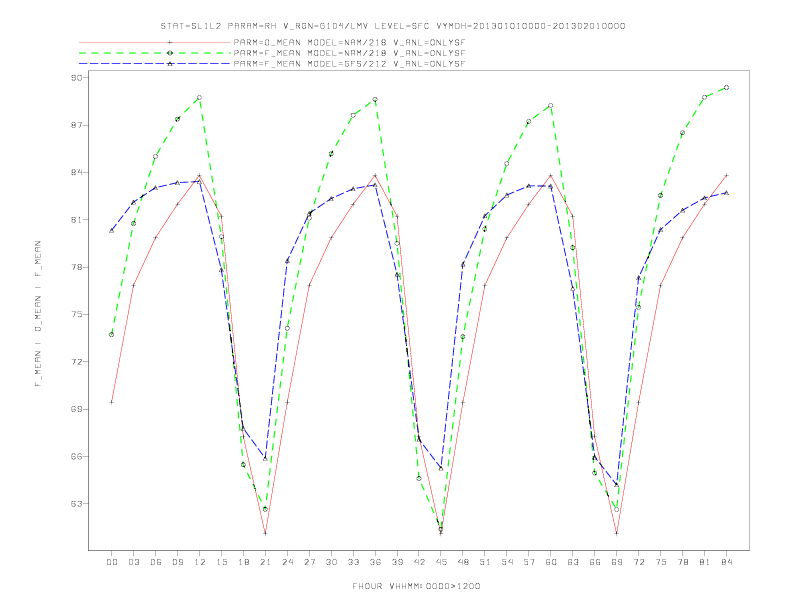Click forecast hour label 21 on x-axis
Image resolution: width=792 pixels, height=612 pixels.
point(266,562)
